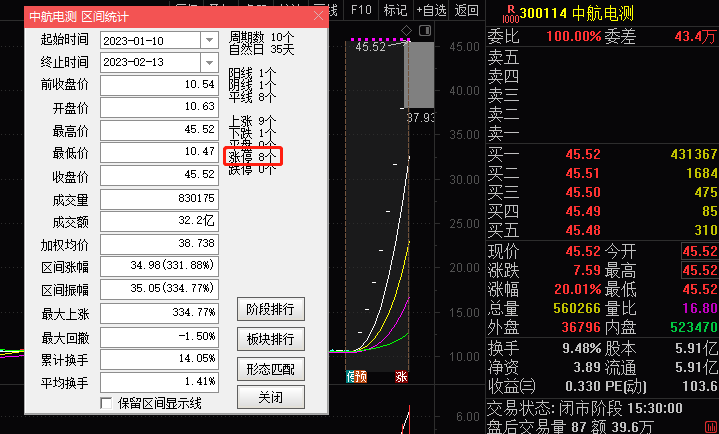
Task: Close the 区间统计 dialog with the X
Action: (x=318, y=16)
